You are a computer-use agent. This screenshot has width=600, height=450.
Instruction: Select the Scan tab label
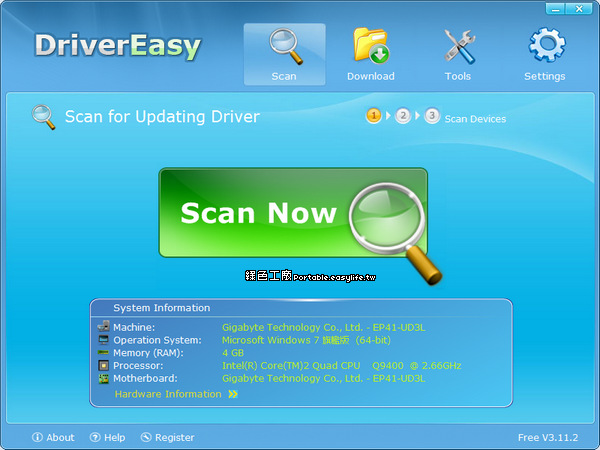(284, 76)
